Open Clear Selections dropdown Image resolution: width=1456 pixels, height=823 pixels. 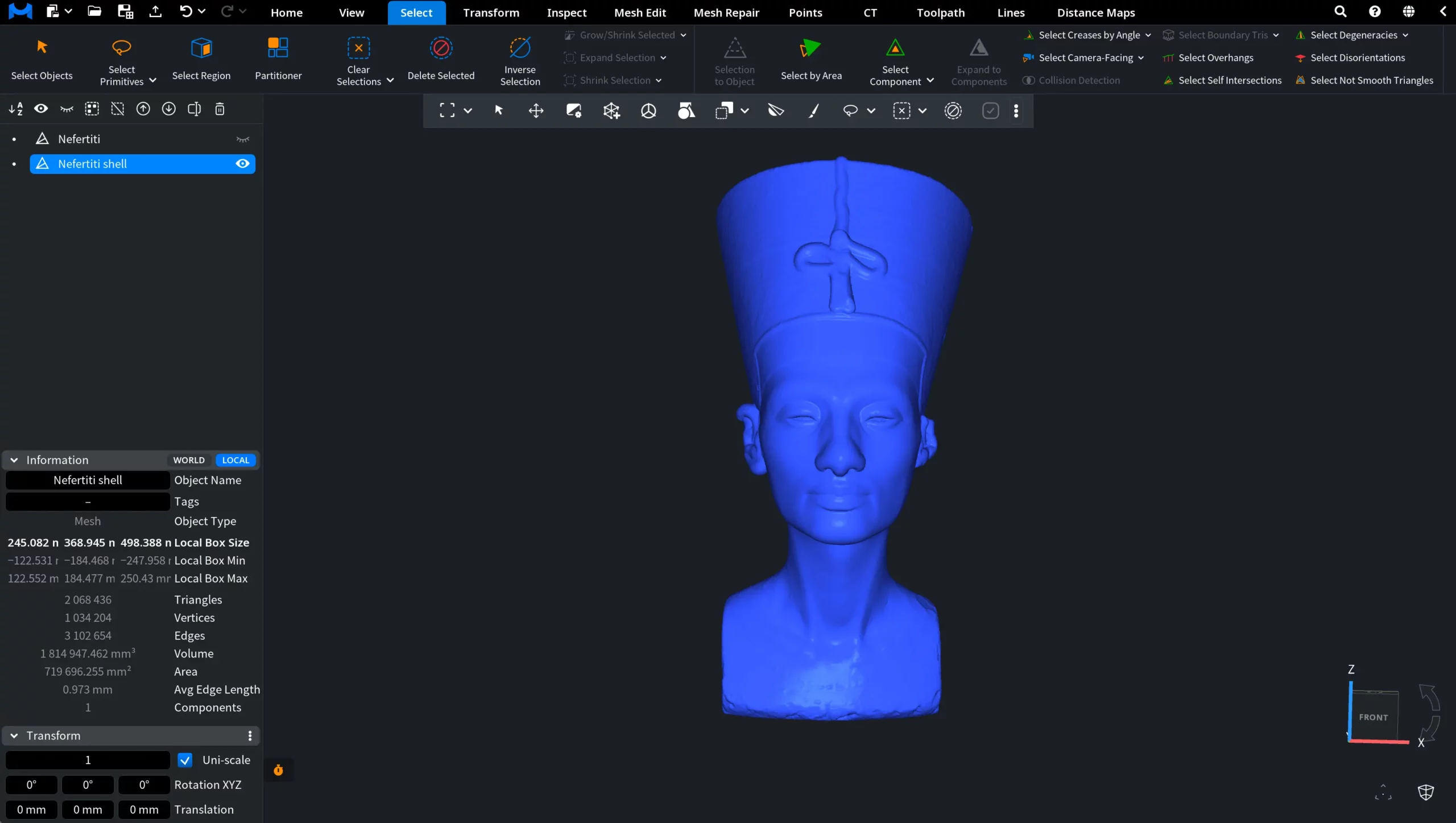390,81
